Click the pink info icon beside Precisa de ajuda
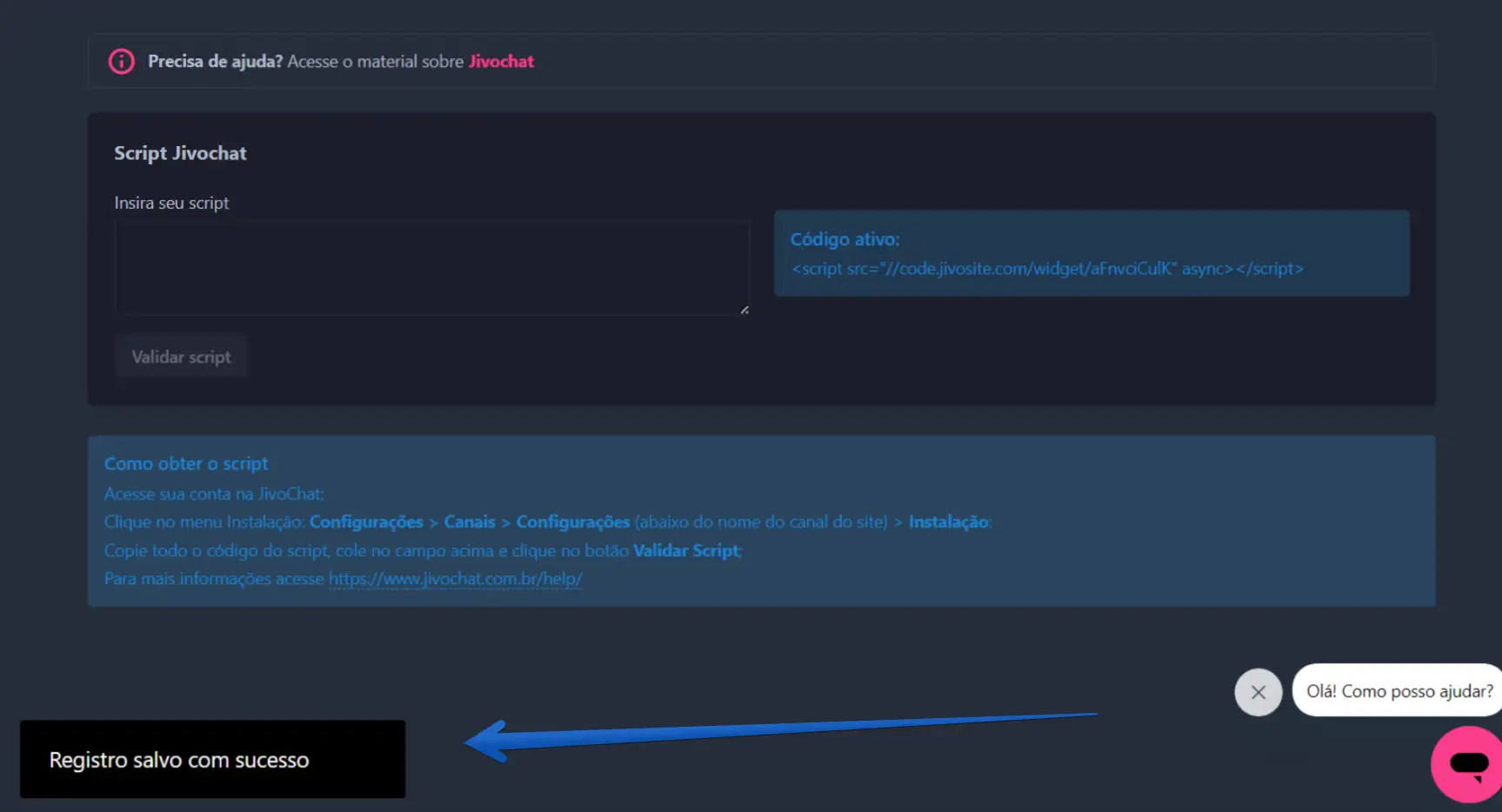The height and width of the screenshot is (812, 1502). 121,62
